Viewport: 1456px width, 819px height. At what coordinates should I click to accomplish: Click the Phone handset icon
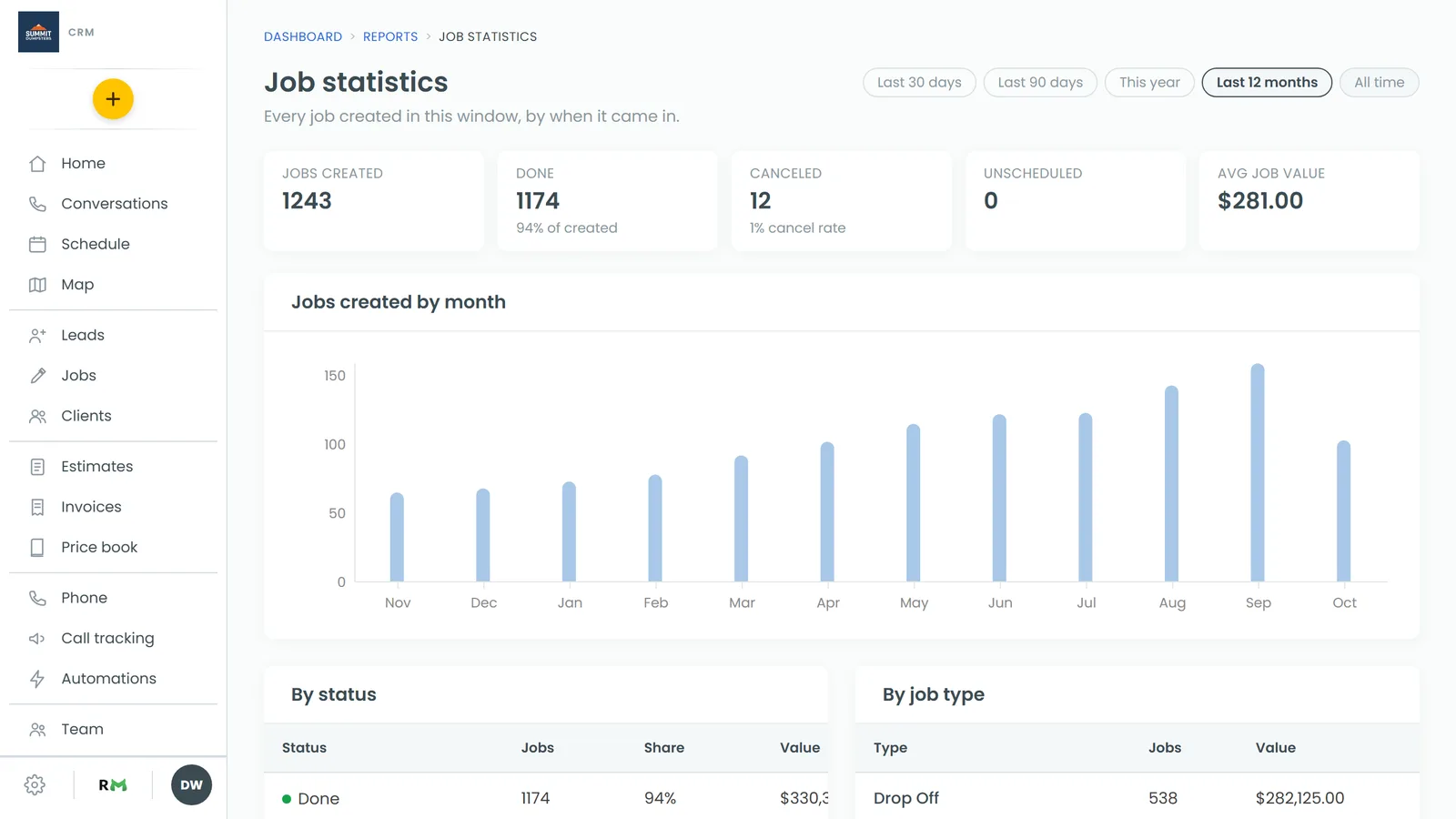pyautogui.click(x=37, y=598)
